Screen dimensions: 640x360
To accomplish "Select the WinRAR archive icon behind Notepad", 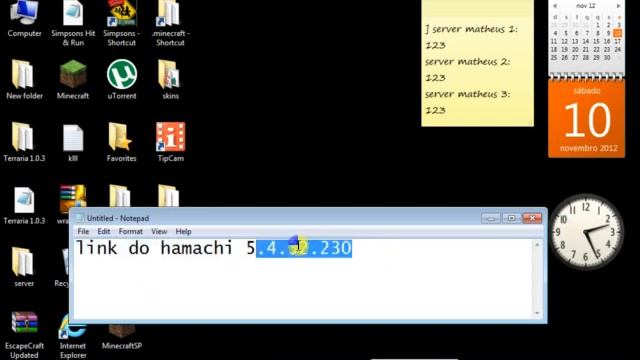I will pyautogui.click(x=73, y=197).
